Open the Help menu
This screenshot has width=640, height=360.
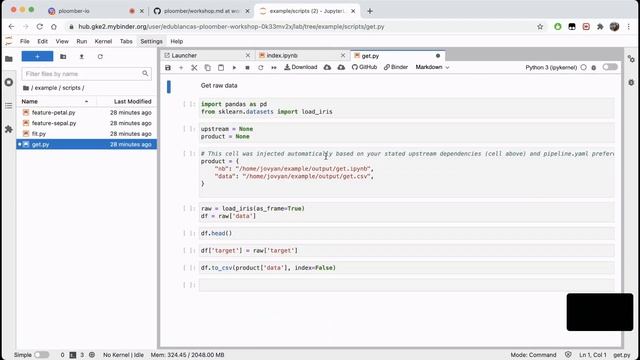pos(176,41)
